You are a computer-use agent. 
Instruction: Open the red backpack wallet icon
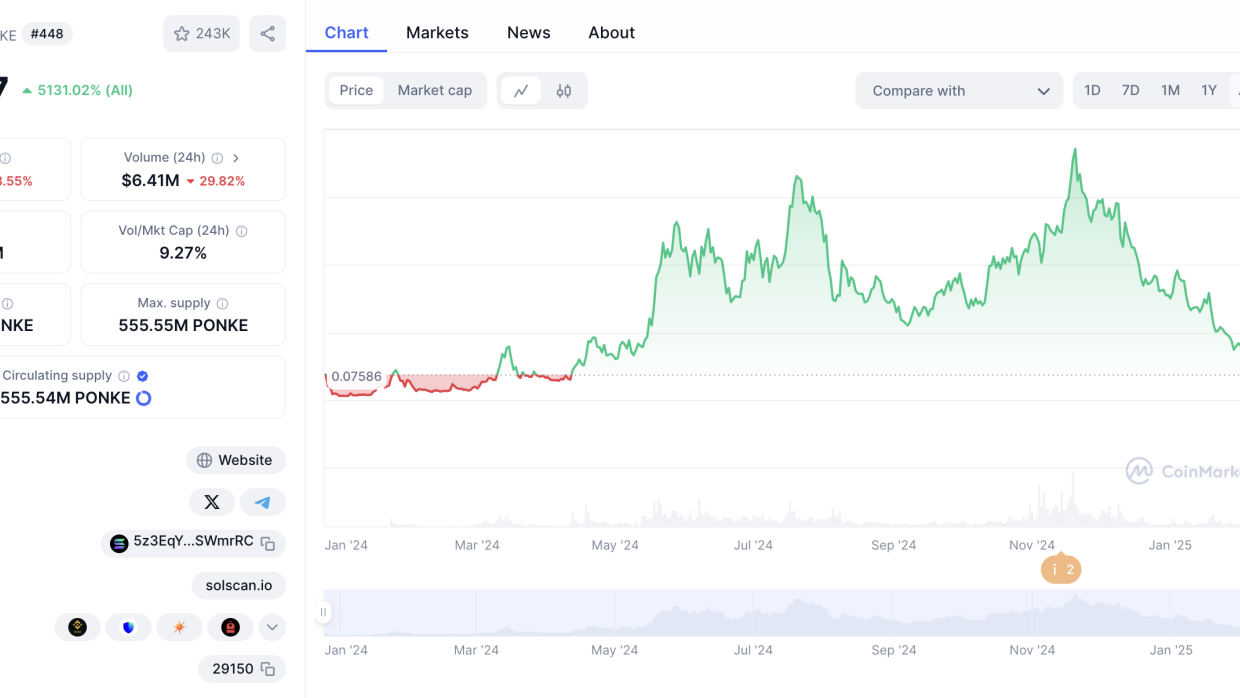(x=230, y=627)
